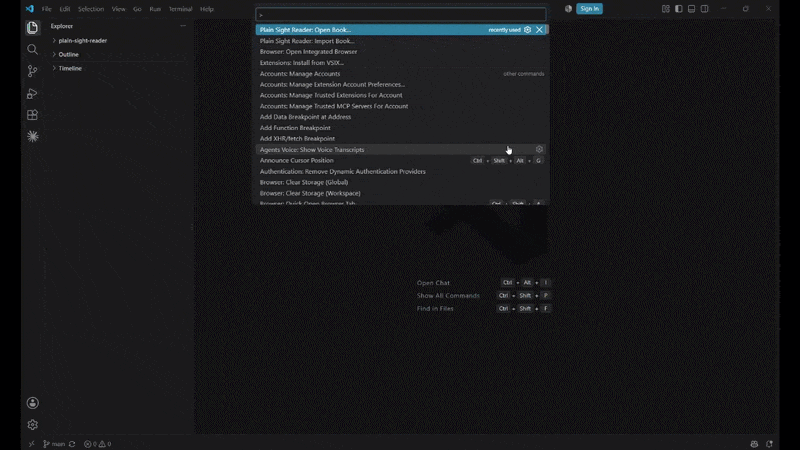
Task: Select Agents Voice: Show Voice Transcripts
Action: (402, 149)
